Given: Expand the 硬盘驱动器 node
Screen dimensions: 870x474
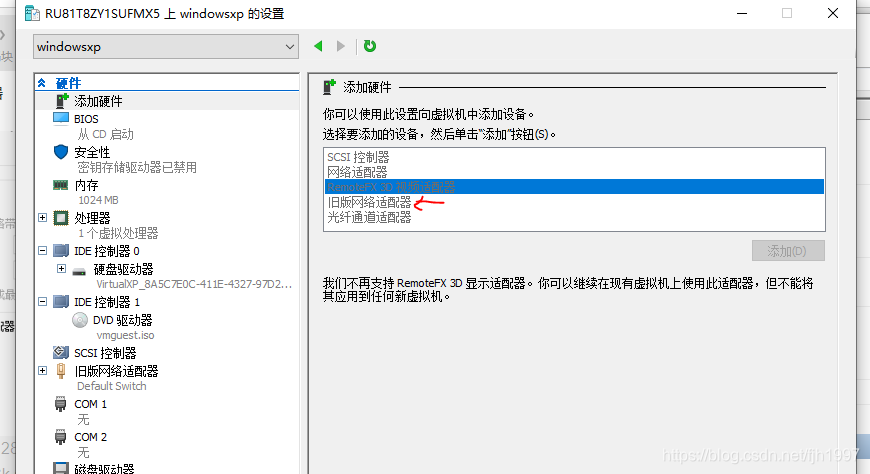Looking at the screenshot, I should tap(62, 269).
